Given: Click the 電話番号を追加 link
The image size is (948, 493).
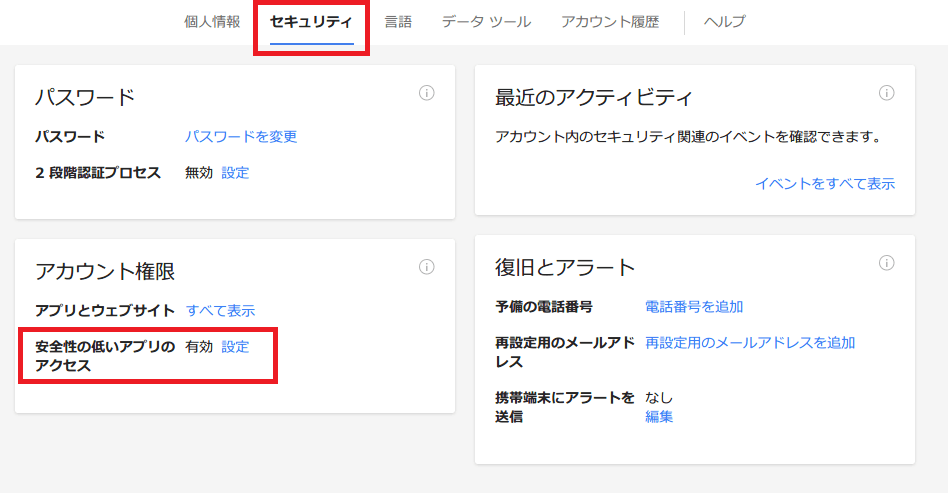Looking at the screenshot, I should click(694, 306).
